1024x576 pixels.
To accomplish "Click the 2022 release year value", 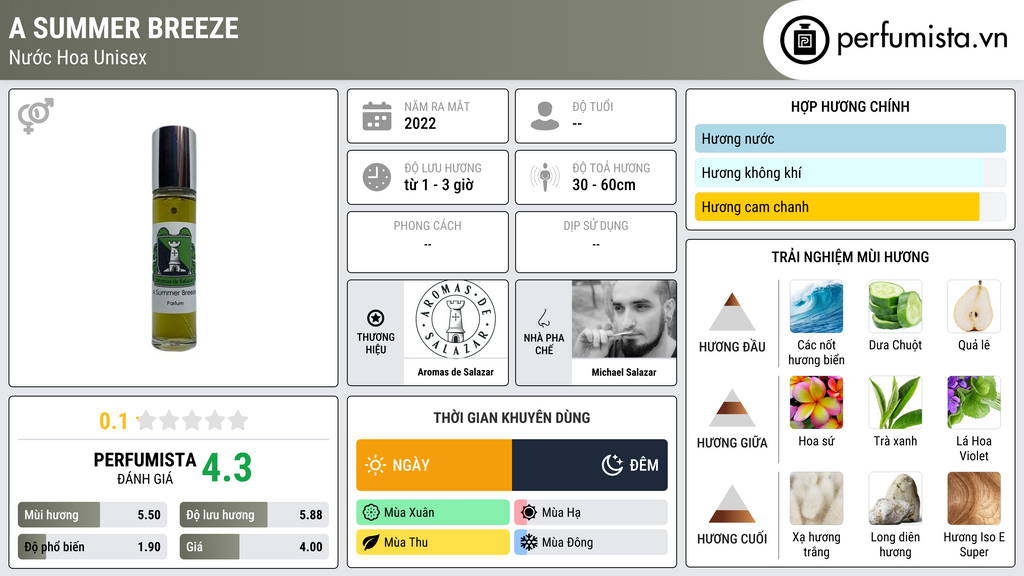I will coord(420,123).
